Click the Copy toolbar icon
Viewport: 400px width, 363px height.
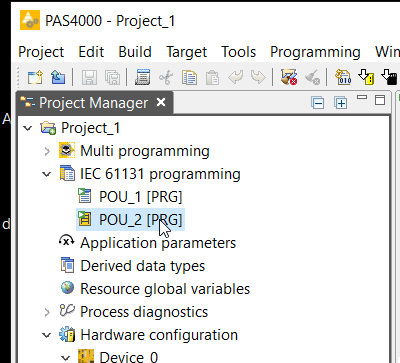tap(189, 77)
